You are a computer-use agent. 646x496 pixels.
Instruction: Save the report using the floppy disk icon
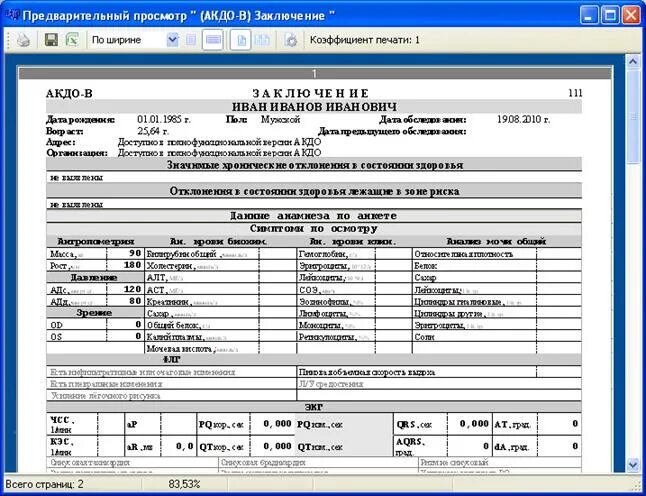[51, 40]
